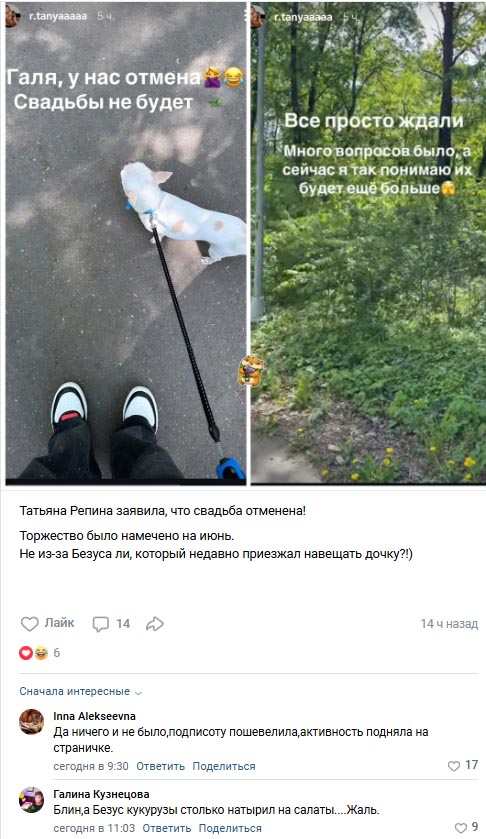486x839 pixels.
Task: Open Галина Кузнецова name link
Action: [101, 794]
